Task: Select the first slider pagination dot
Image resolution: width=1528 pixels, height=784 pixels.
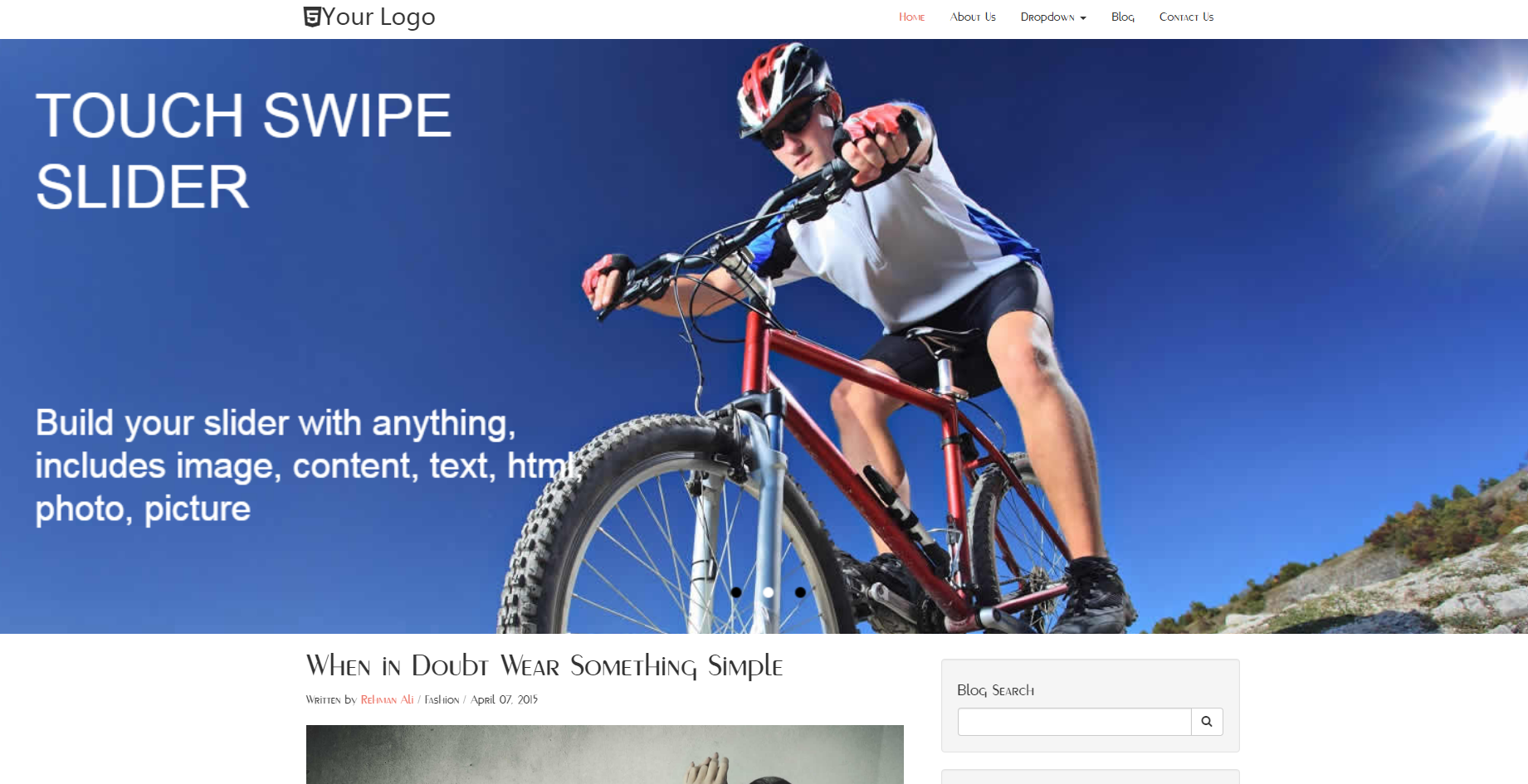Action: [x=736, y=592]
